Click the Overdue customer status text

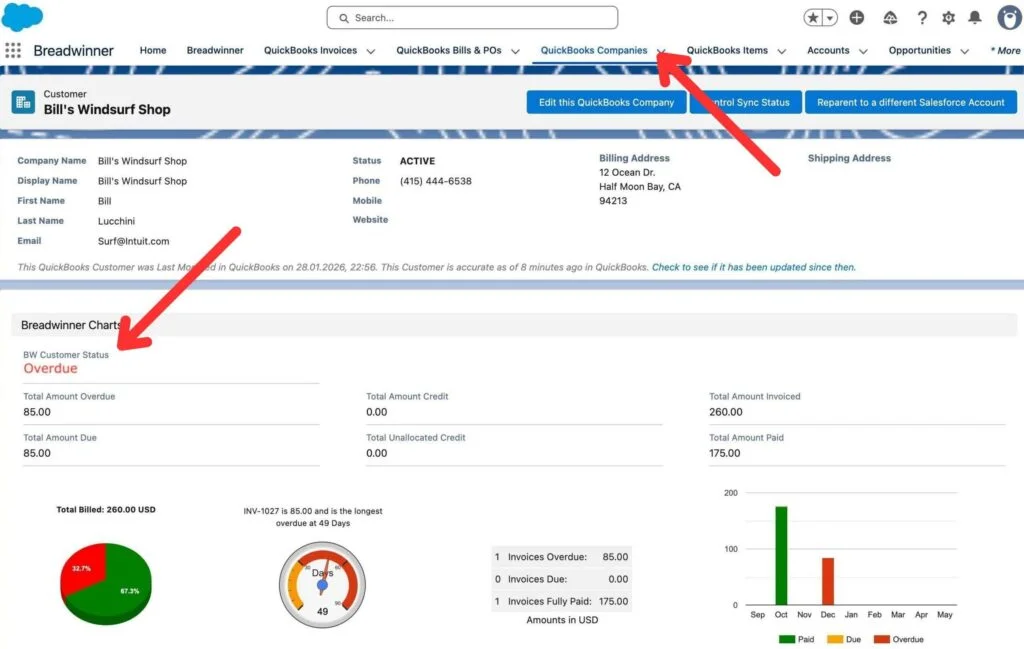50,368
